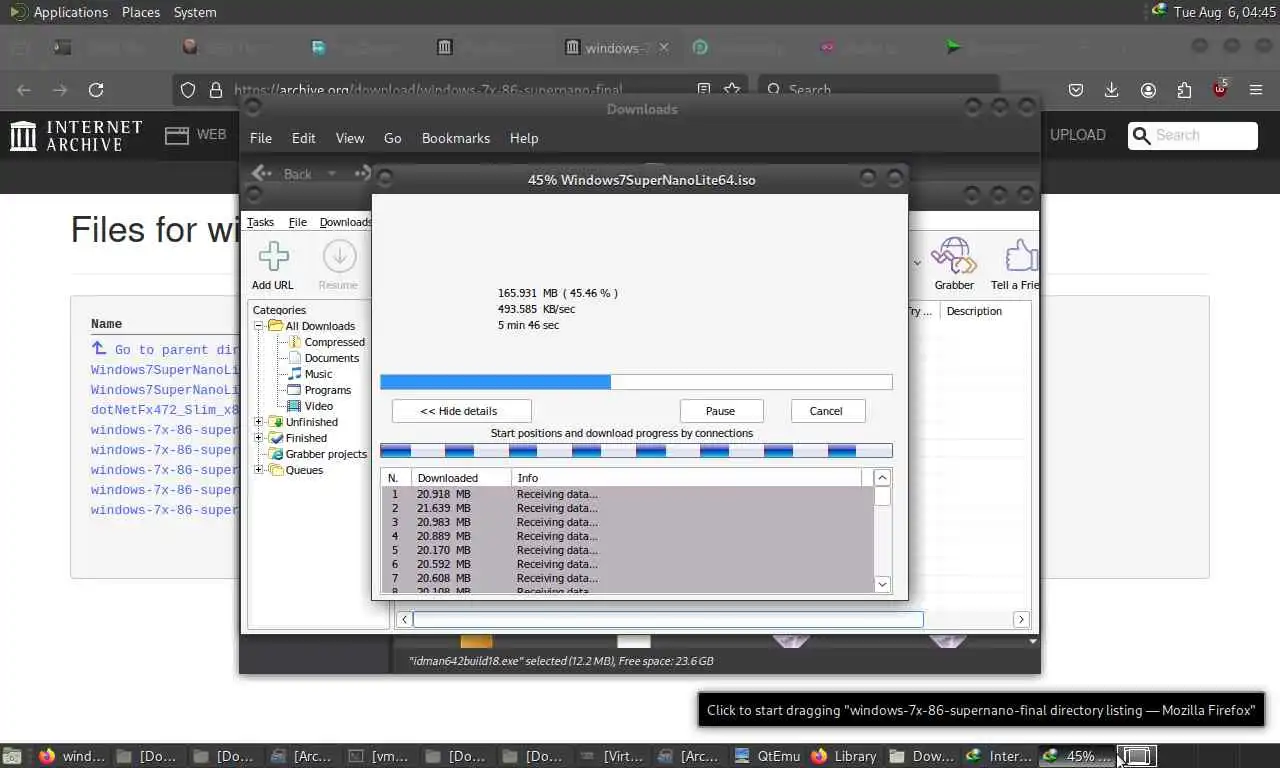
Task: Click the Tell a Friend thumbs-up icon
Action: 1021,256
